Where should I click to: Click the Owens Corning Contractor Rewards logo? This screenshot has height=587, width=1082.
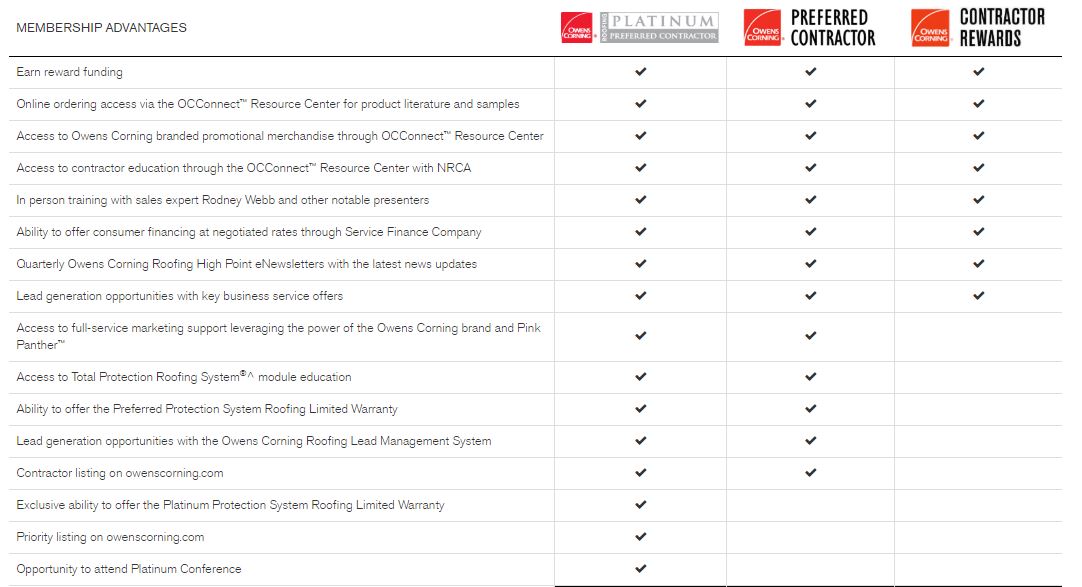point(978,28)
